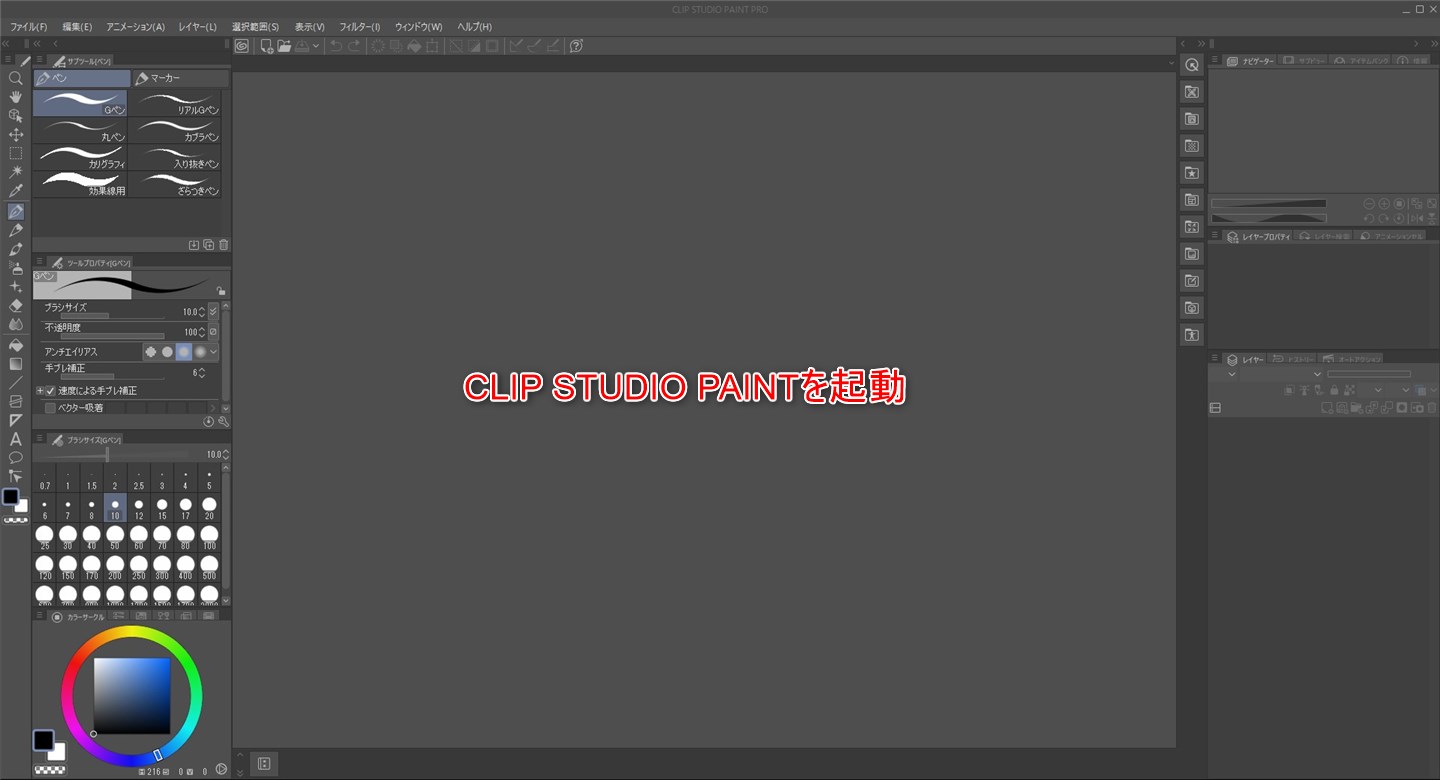Open the フィルター(I) menu
This screenshot has width=1440, height=780.
(x=359, y=27)
